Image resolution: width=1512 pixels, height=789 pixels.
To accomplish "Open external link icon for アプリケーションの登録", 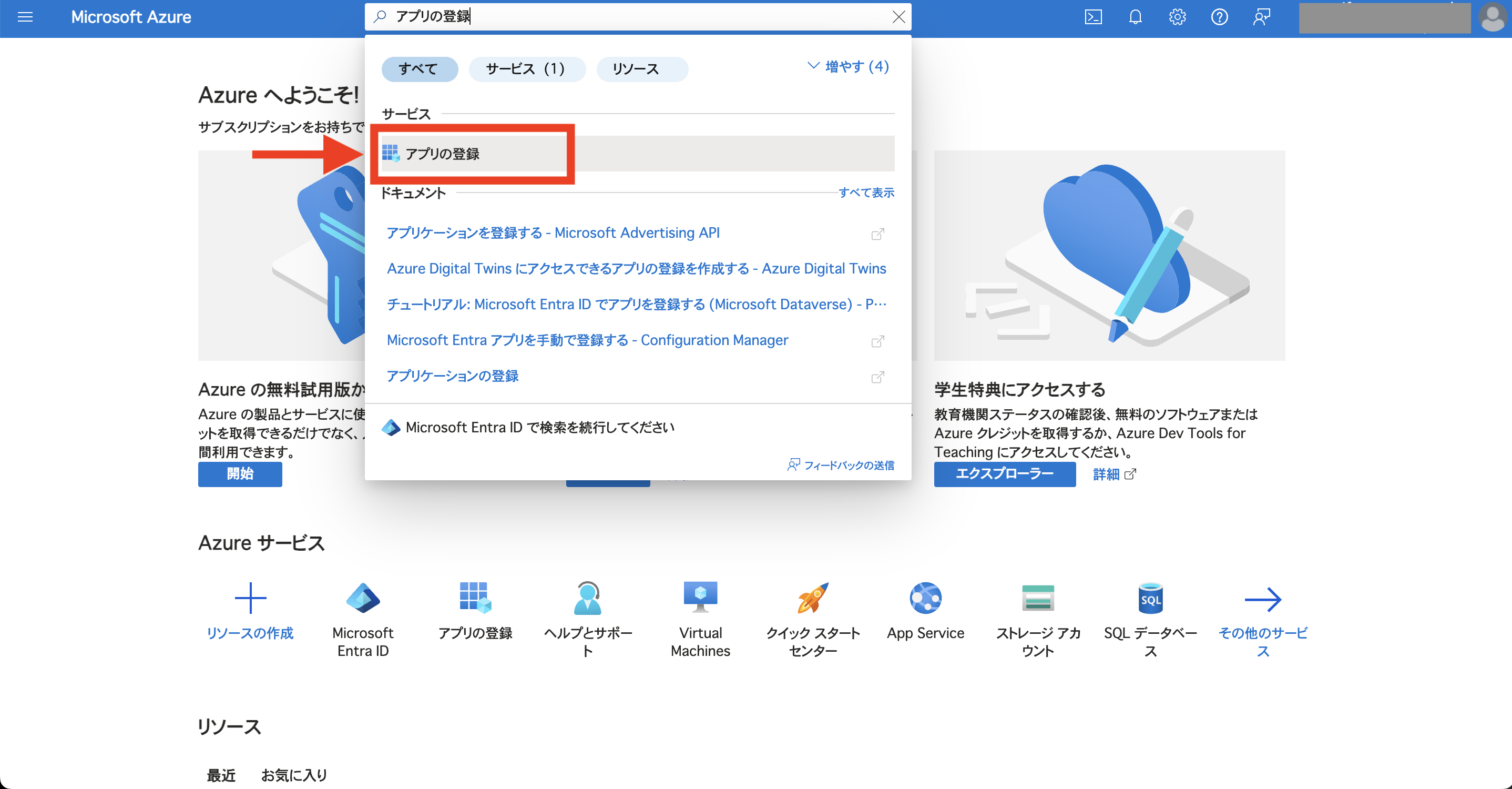I will click(x=877, y=378).
